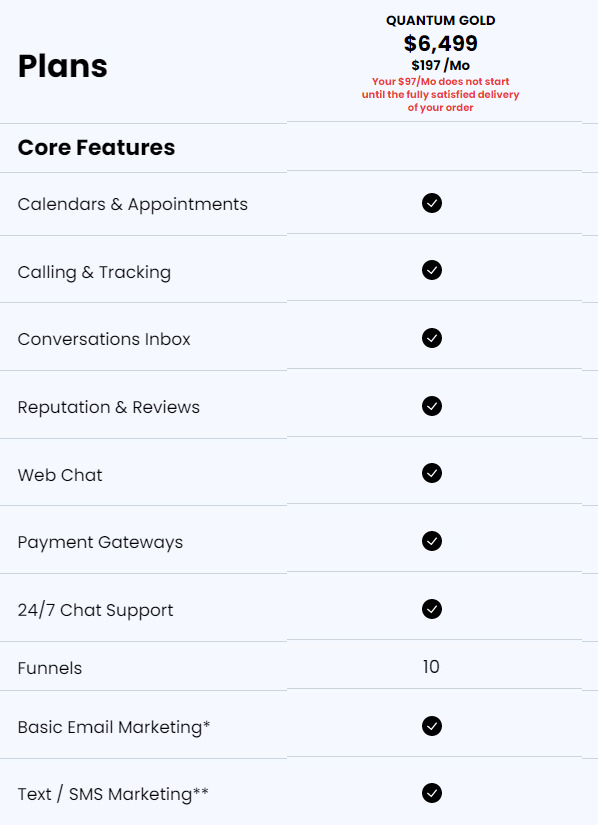The height and width of the screenshot is (825, 598).
Task: Click the Payment Gateways checkmark icon
Action: click(432, 541)
